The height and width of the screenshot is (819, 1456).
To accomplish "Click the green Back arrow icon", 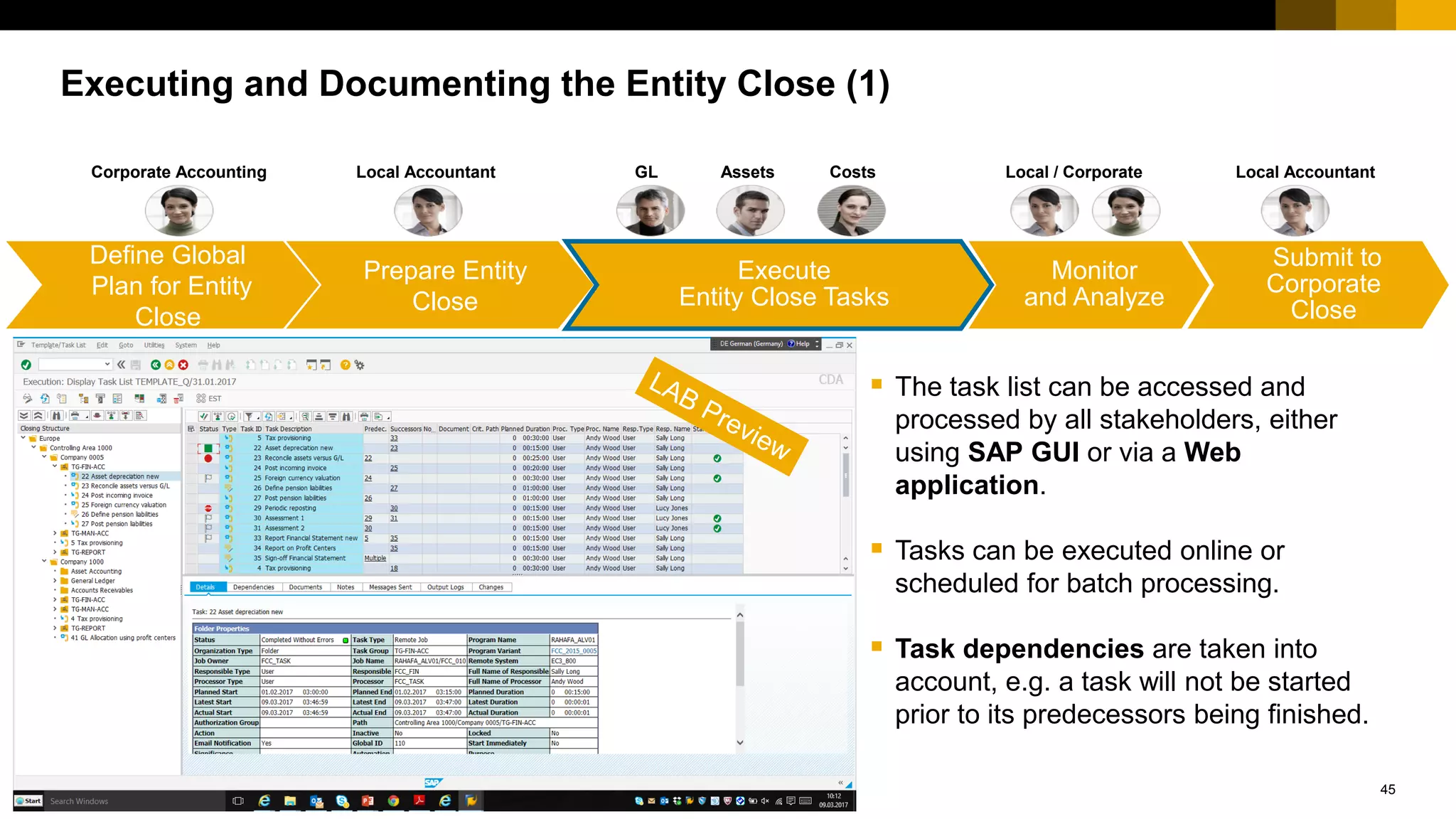I will (155, 365).
